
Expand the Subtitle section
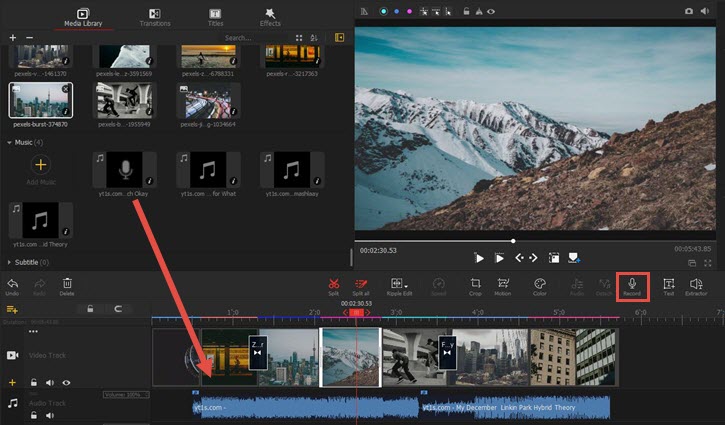pyautogui.click(x=10, y=262)
